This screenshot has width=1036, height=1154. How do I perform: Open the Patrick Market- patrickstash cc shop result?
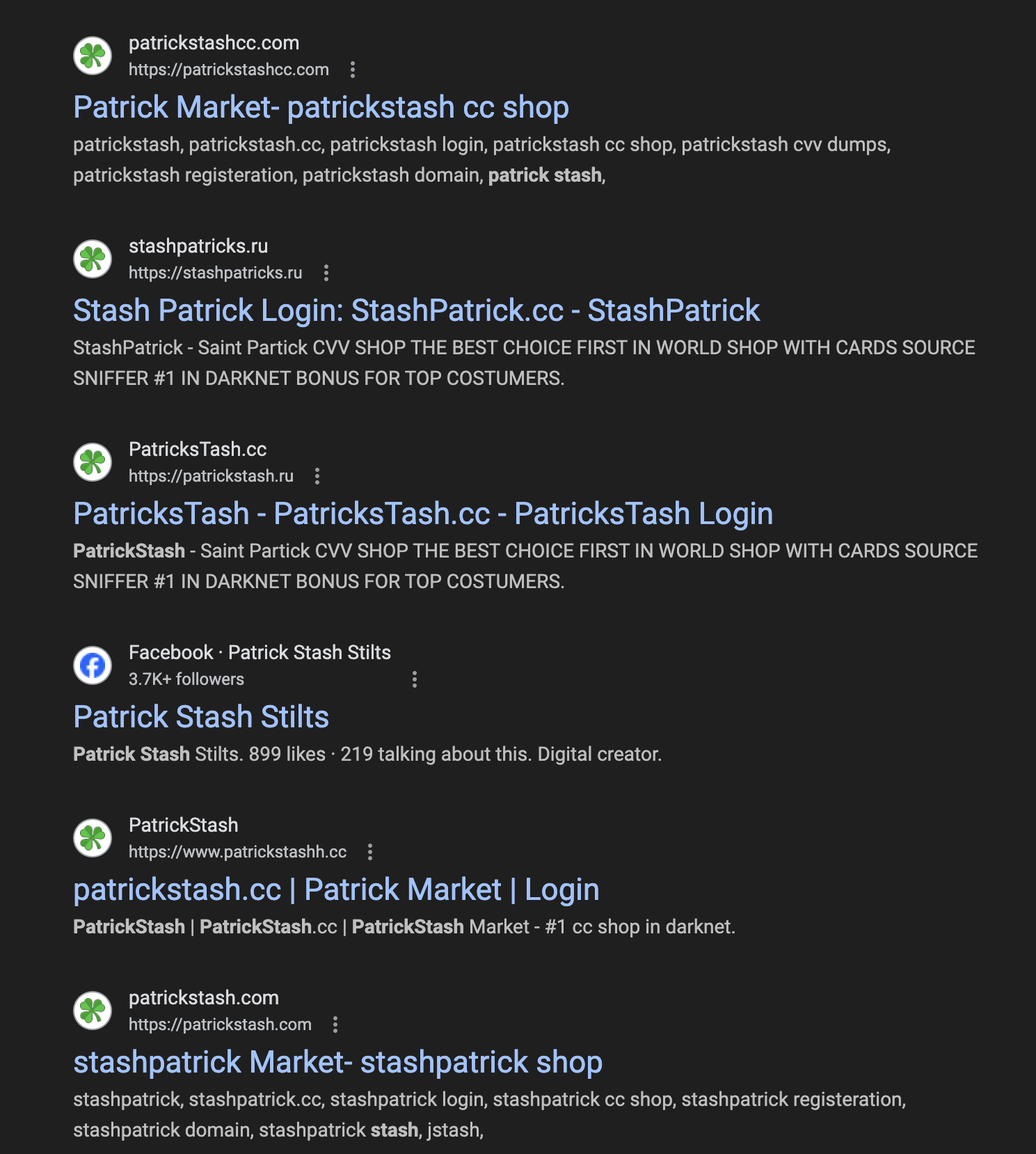(x=321, y=108)
